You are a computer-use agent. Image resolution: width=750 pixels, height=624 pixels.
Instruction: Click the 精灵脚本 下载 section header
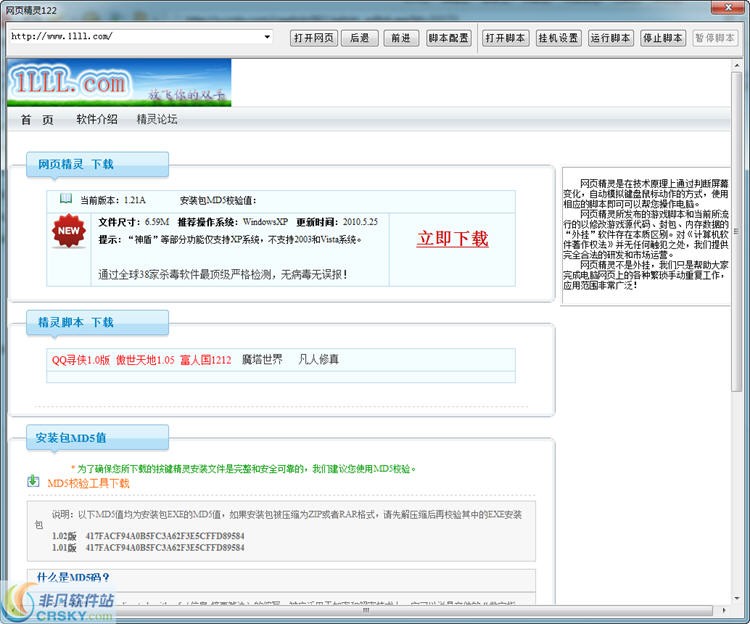coord(97,322)
